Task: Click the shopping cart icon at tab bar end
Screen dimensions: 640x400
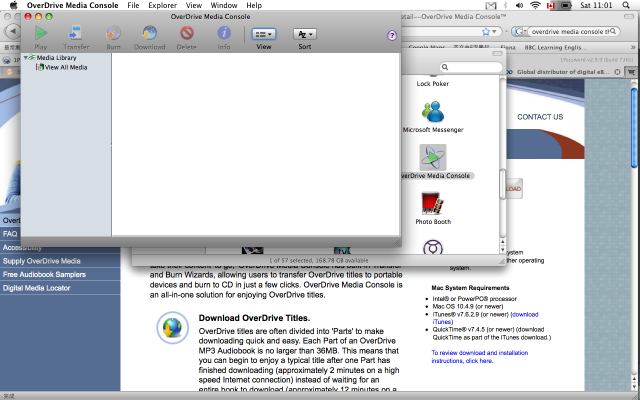Action: click(x=631, y=72)
